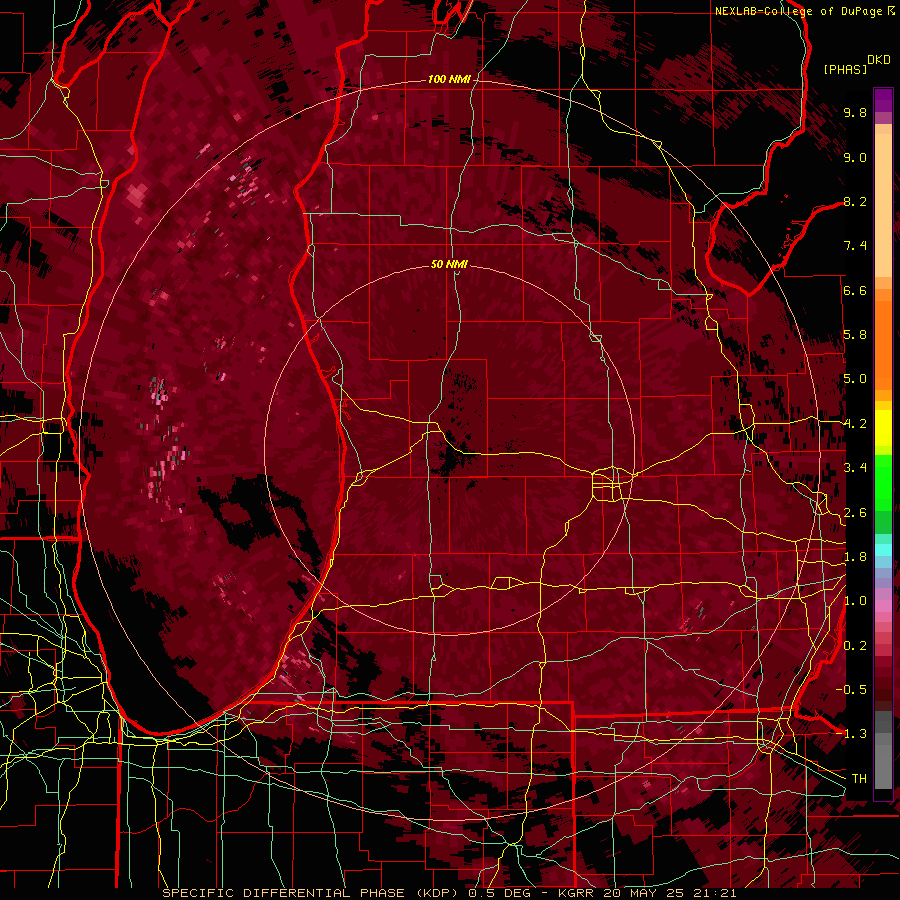This screenshot has height=900, width=900.
Task: Click the 3.4 value on the legend
Action: tap(855, 468)
